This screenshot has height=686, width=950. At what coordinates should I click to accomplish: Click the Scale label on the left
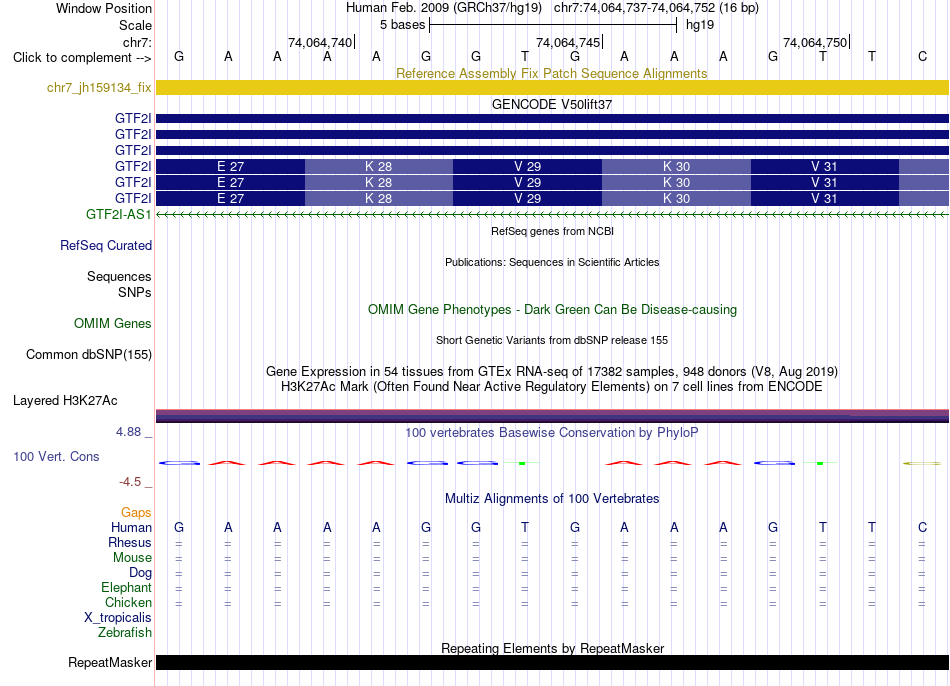click(x=135, y=25)
